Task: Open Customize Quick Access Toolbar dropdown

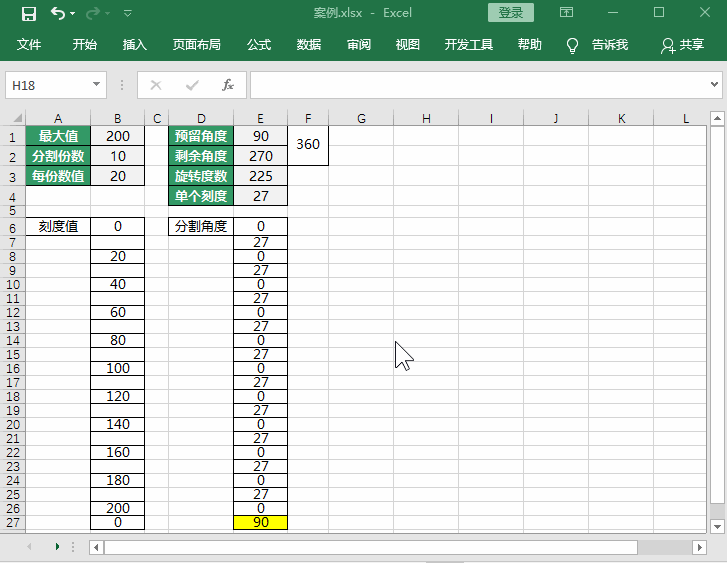Action: 128,13
